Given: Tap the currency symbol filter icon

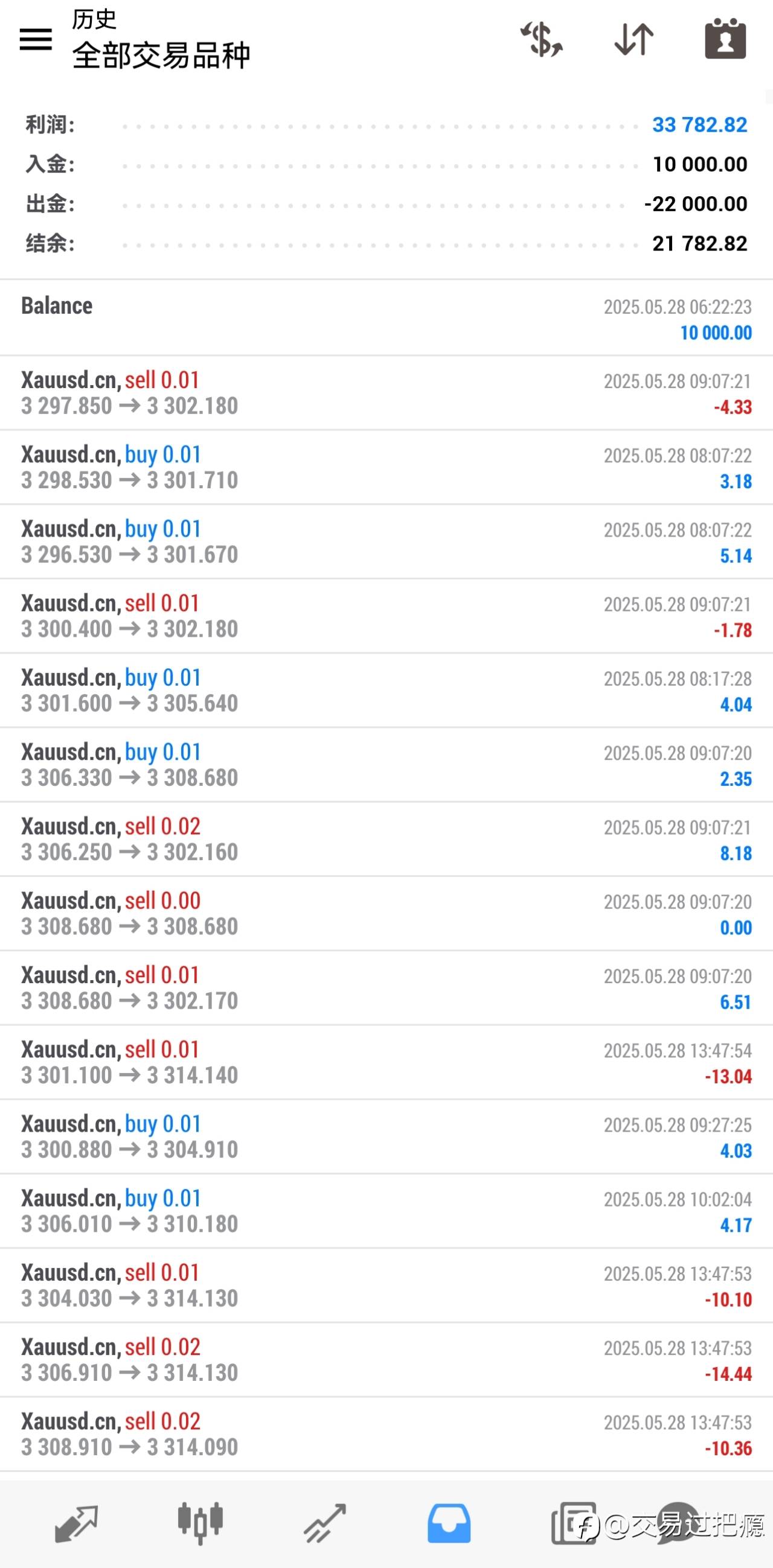Looking at the screenshot, I should tap(541, 40).
